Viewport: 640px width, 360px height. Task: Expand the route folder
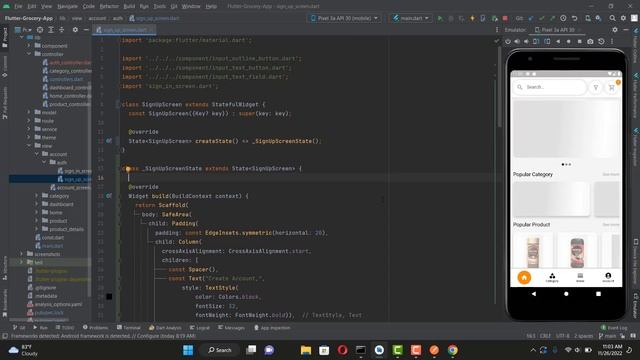[29, 121]
